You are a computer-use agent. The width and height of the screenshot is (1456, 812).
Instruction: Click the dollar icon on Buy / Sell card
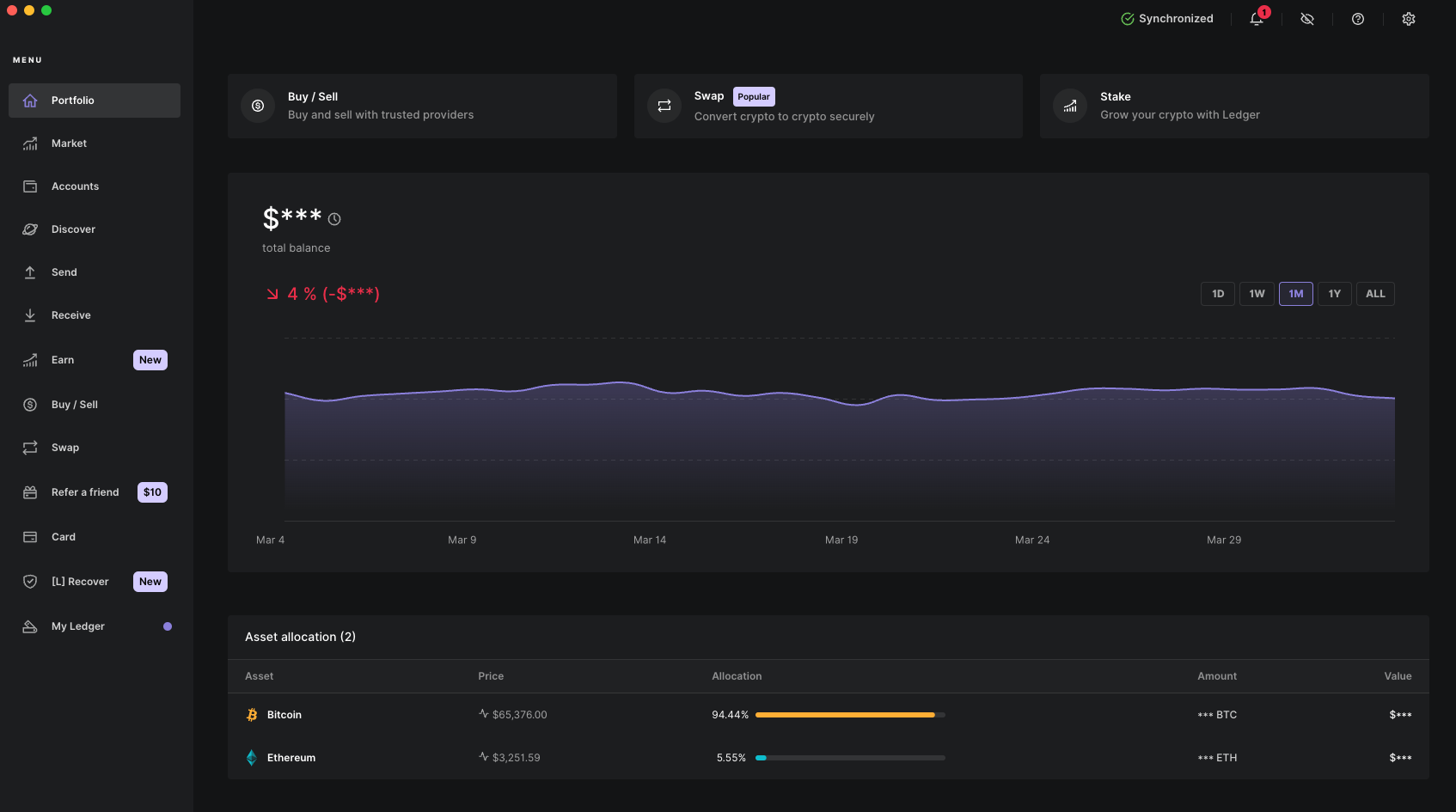point(258,106)
